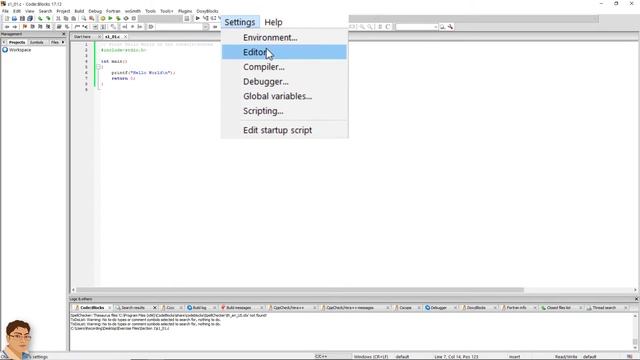Select the Files tab in Management
Viewport: 640px width, 360px height.
click(54, 42)
